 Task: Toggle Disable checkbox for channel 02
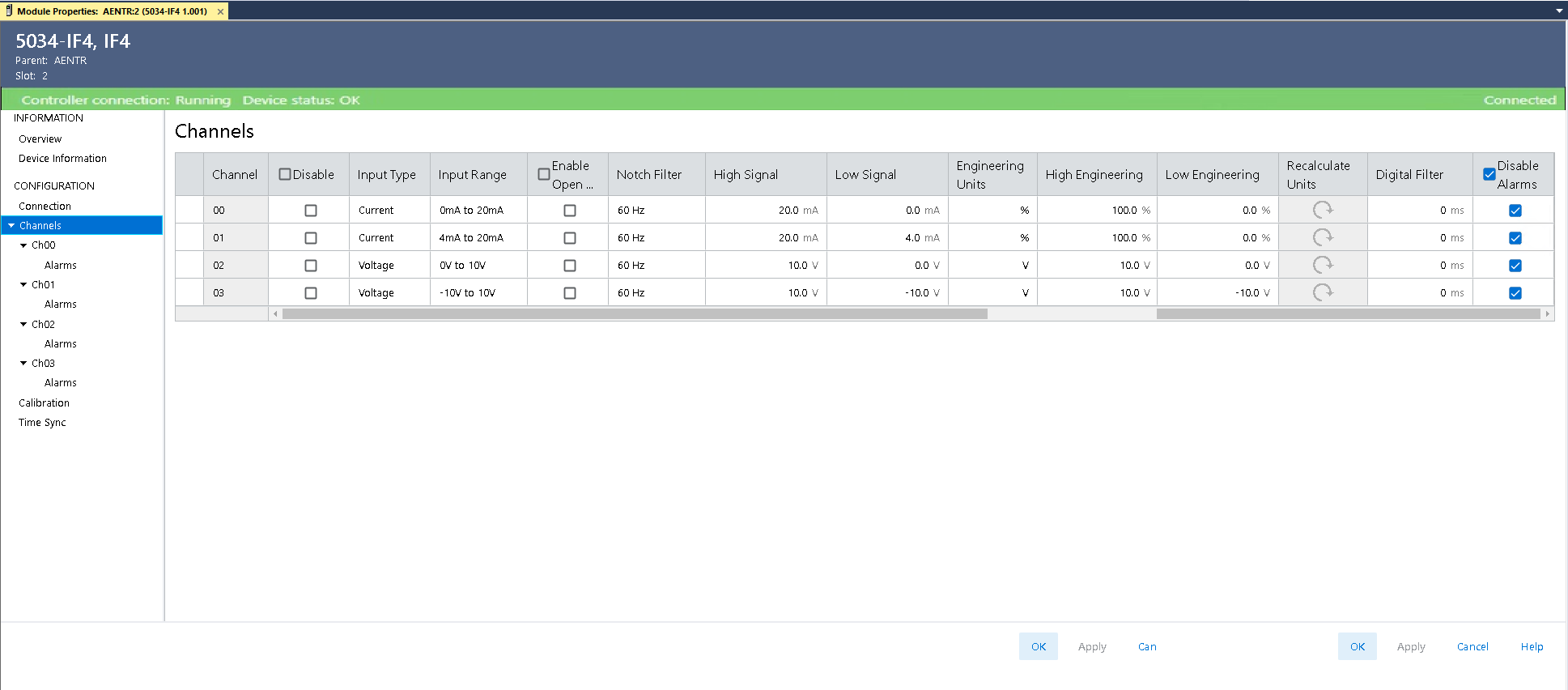click(x=311, y=266)
